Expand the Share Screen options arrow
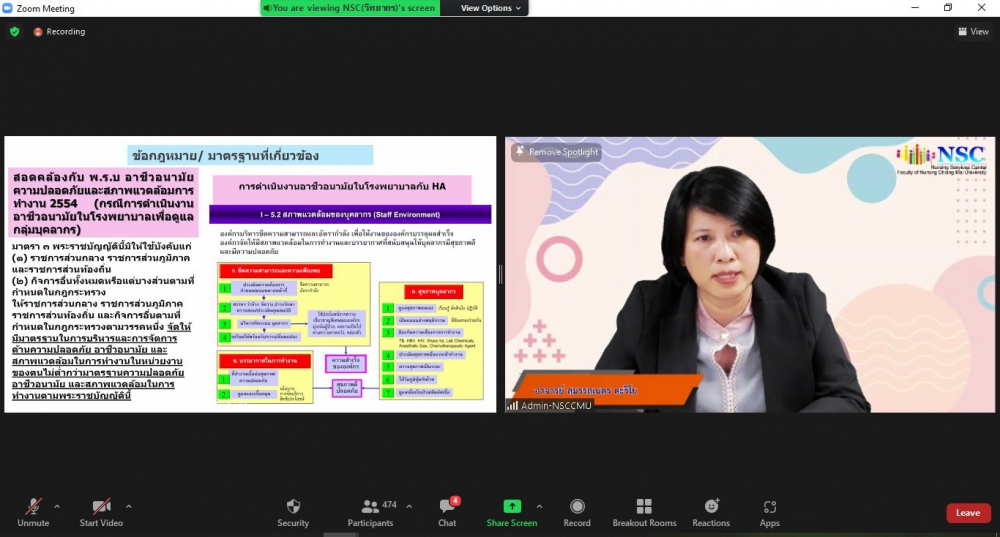Screen dimensions: 1000x537 click(540, 506)
